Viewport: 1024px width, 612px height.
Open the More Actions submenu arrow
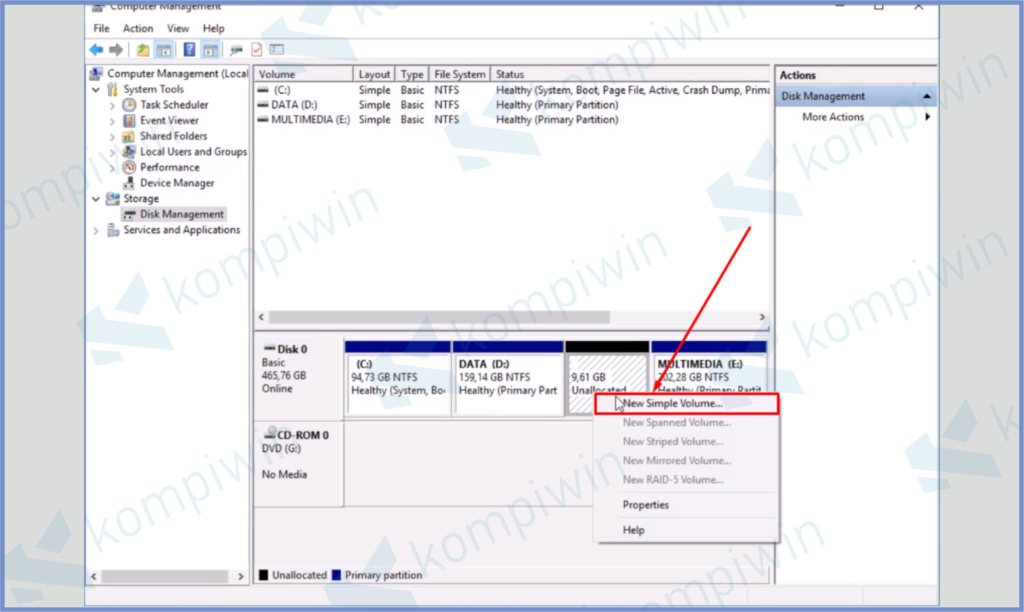927,116
